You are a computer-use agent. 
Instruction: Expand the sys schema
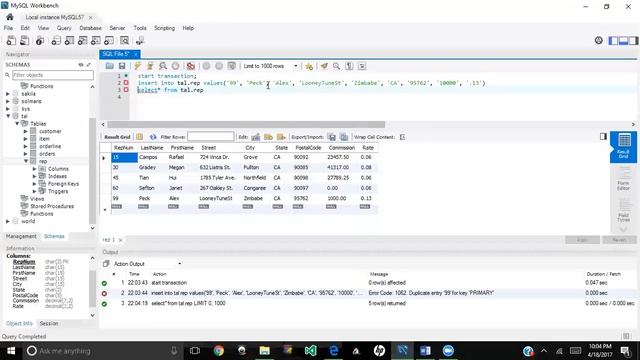pyautogui.click(x=7, y=109)
